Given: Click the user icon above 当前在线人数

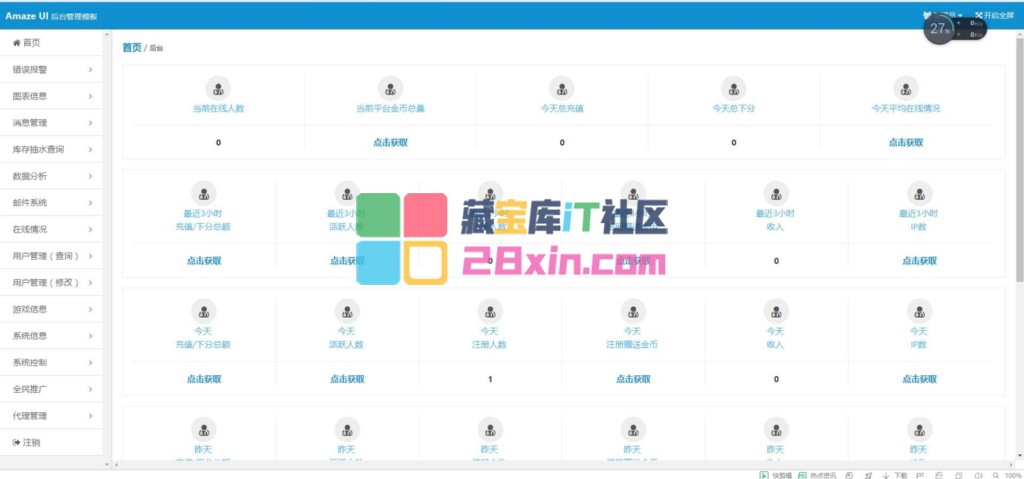Looking at the screenshot, I should tap(218, 88).
